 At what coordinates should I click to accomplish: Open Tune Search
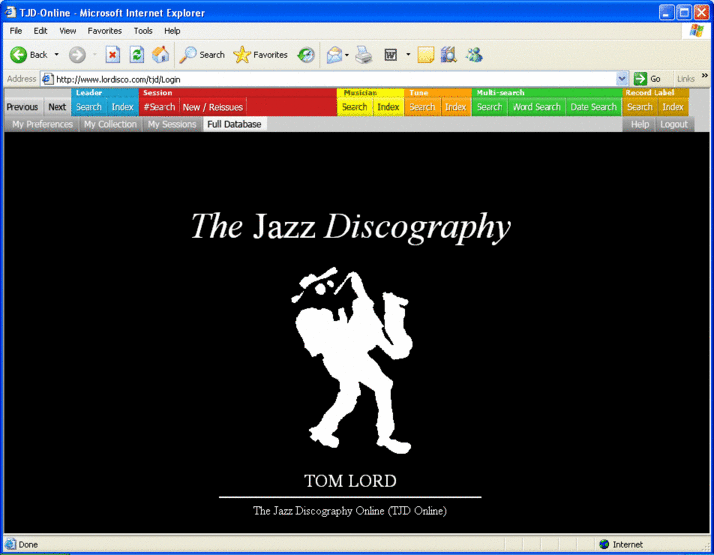click(x=422, y=107)
